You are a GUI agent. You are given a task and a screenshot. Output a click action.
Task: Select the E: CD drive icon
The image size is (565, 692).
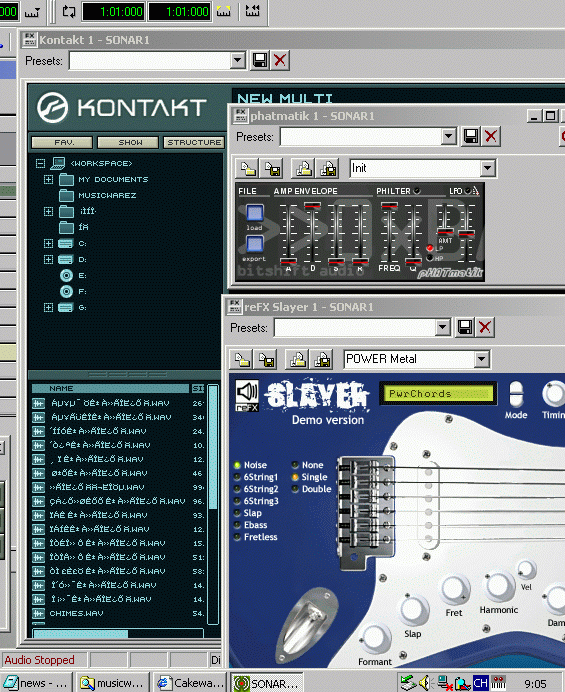pyautogui.click(x=66, y=276)
